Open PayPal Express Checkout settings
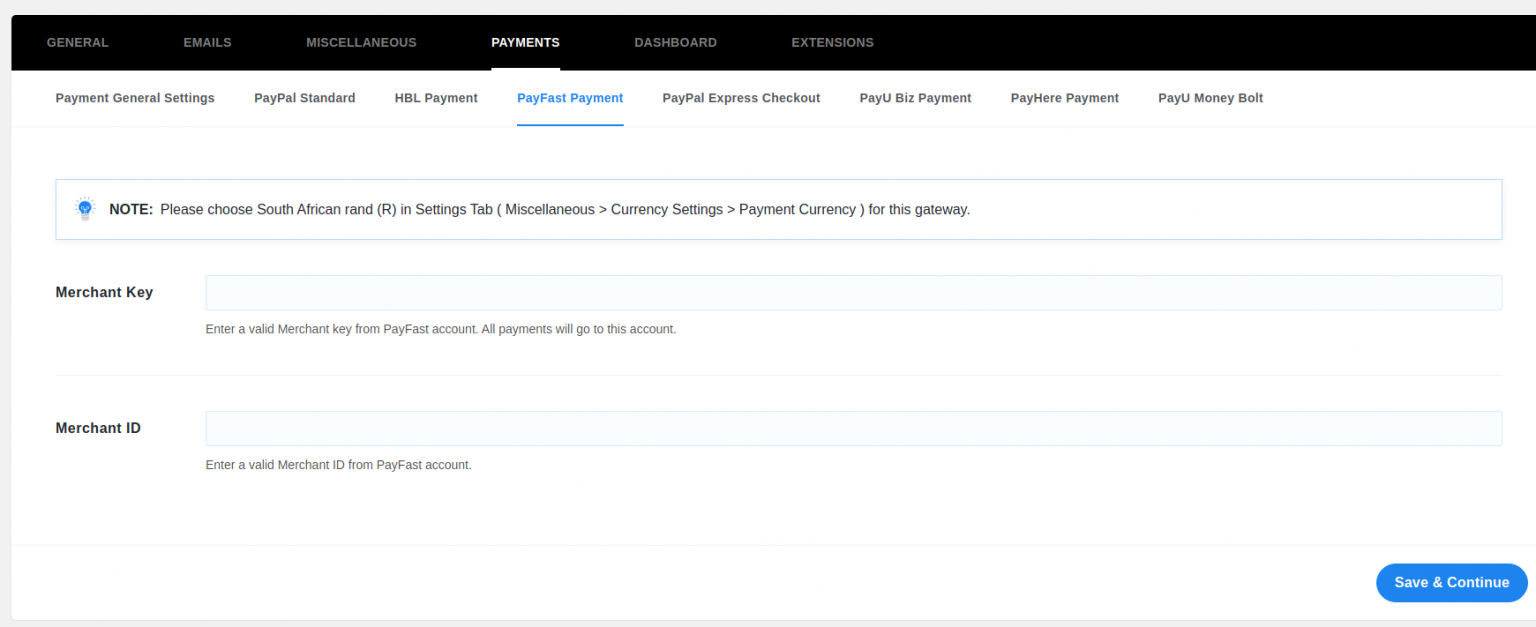The image size is (1536, 627). coord(741,97)
